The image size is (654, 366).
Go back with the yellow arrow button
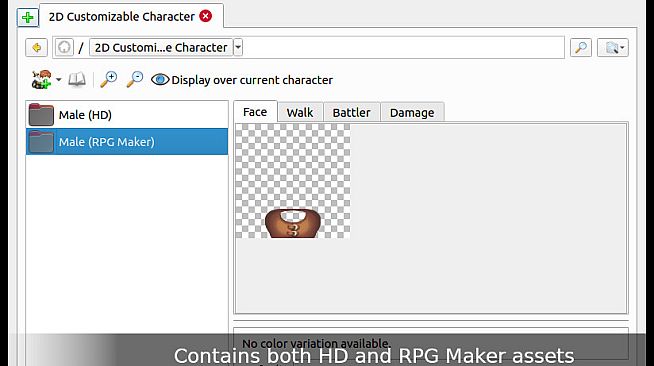(36, 48)
